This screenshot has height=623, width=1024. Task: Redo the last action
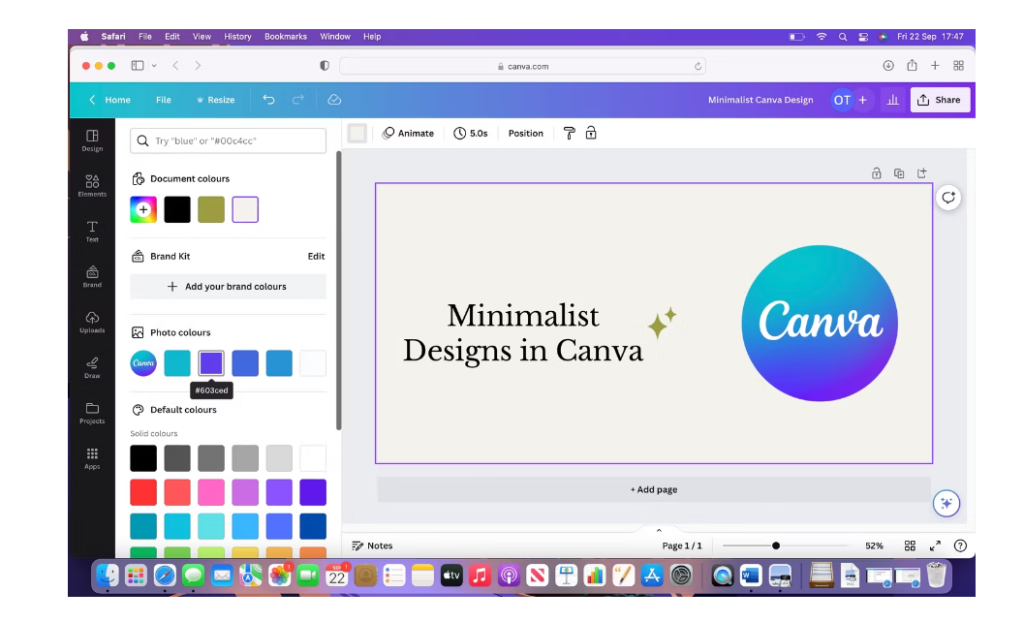(x=298, y=99)
